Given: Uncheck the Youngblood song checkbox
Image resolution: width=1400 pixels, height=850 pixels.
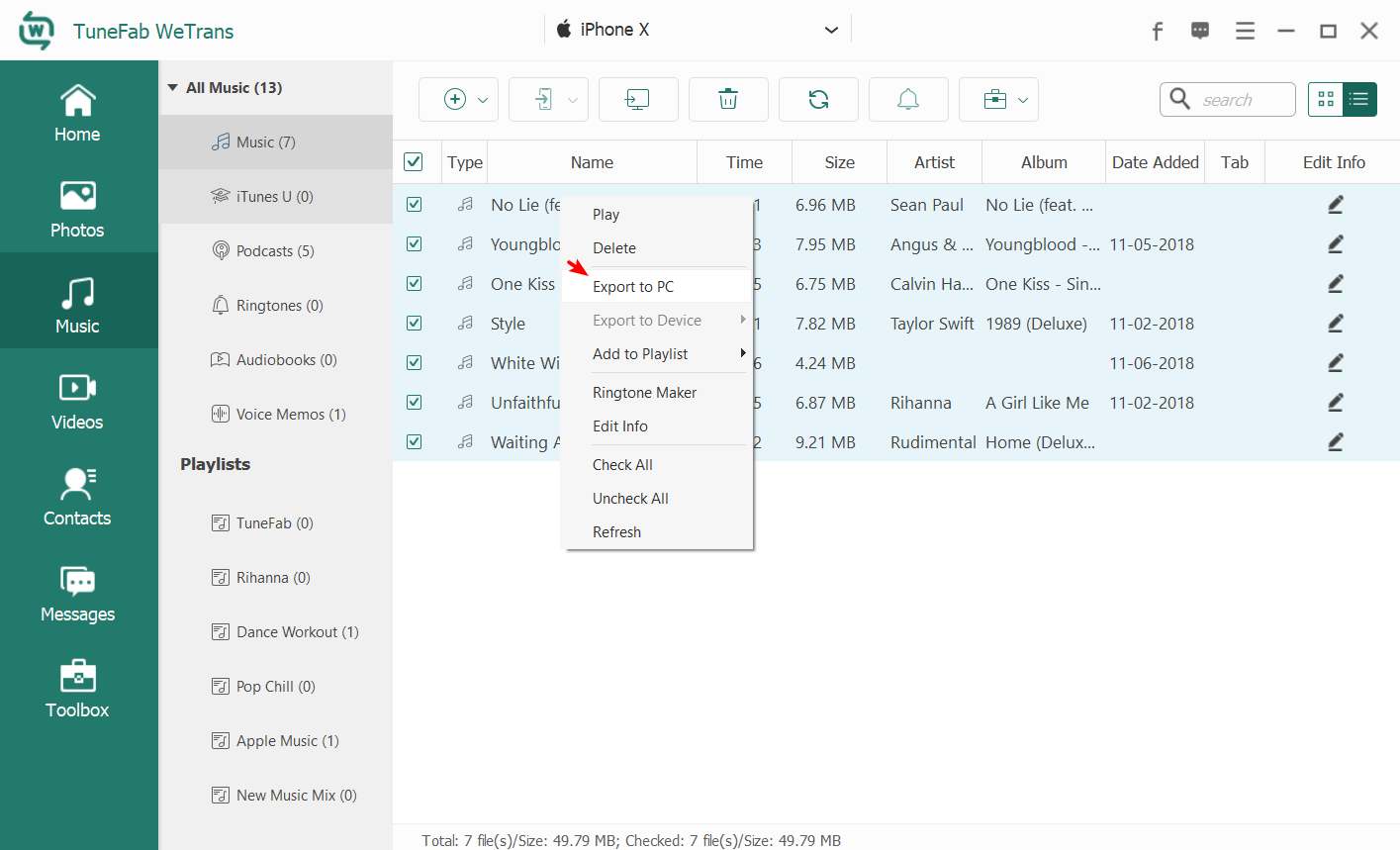Looking at the screenshot, I should [415, 244].
